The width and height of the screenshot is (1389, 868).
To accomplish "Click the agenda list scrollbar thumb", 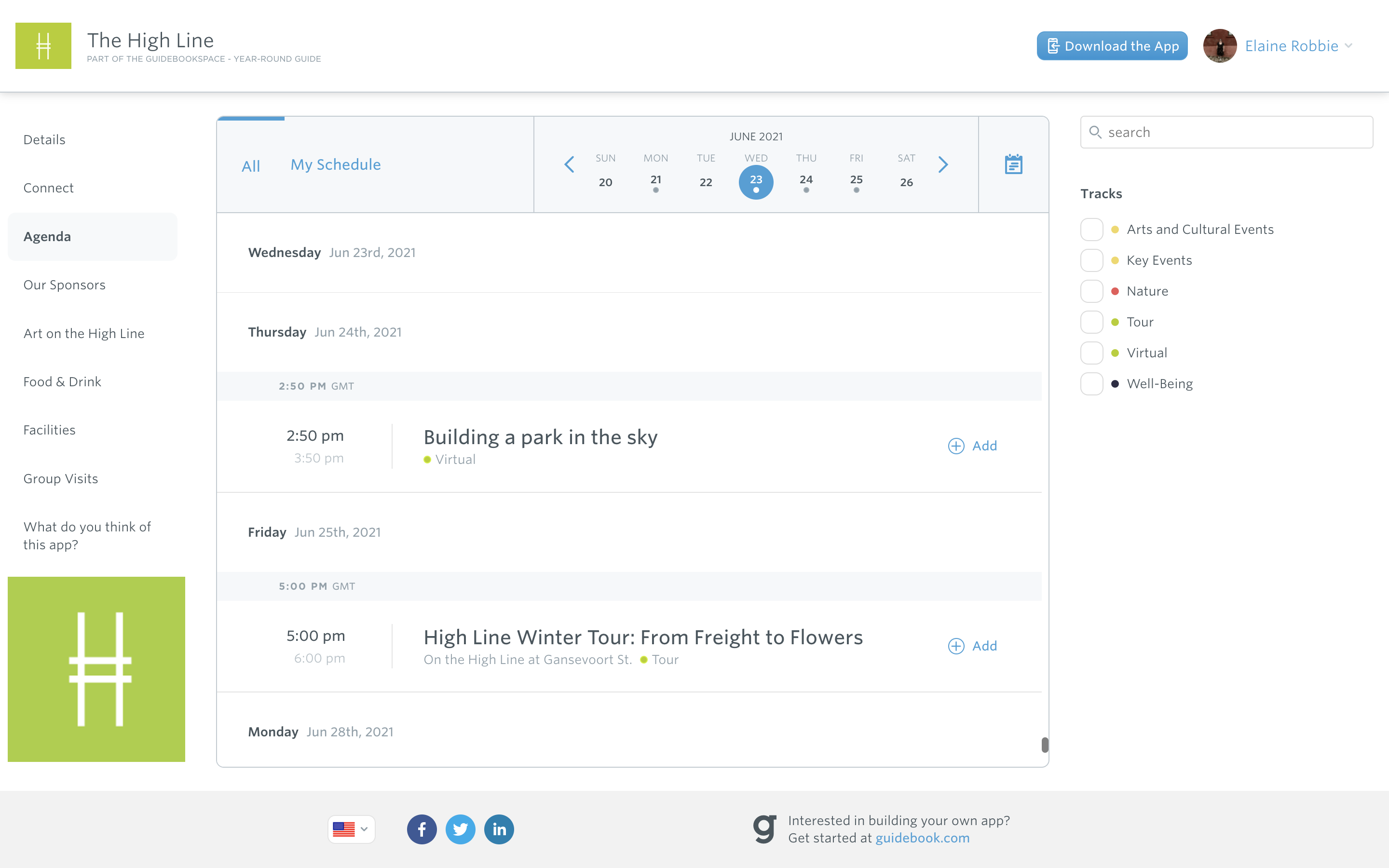I will 1045,745.
